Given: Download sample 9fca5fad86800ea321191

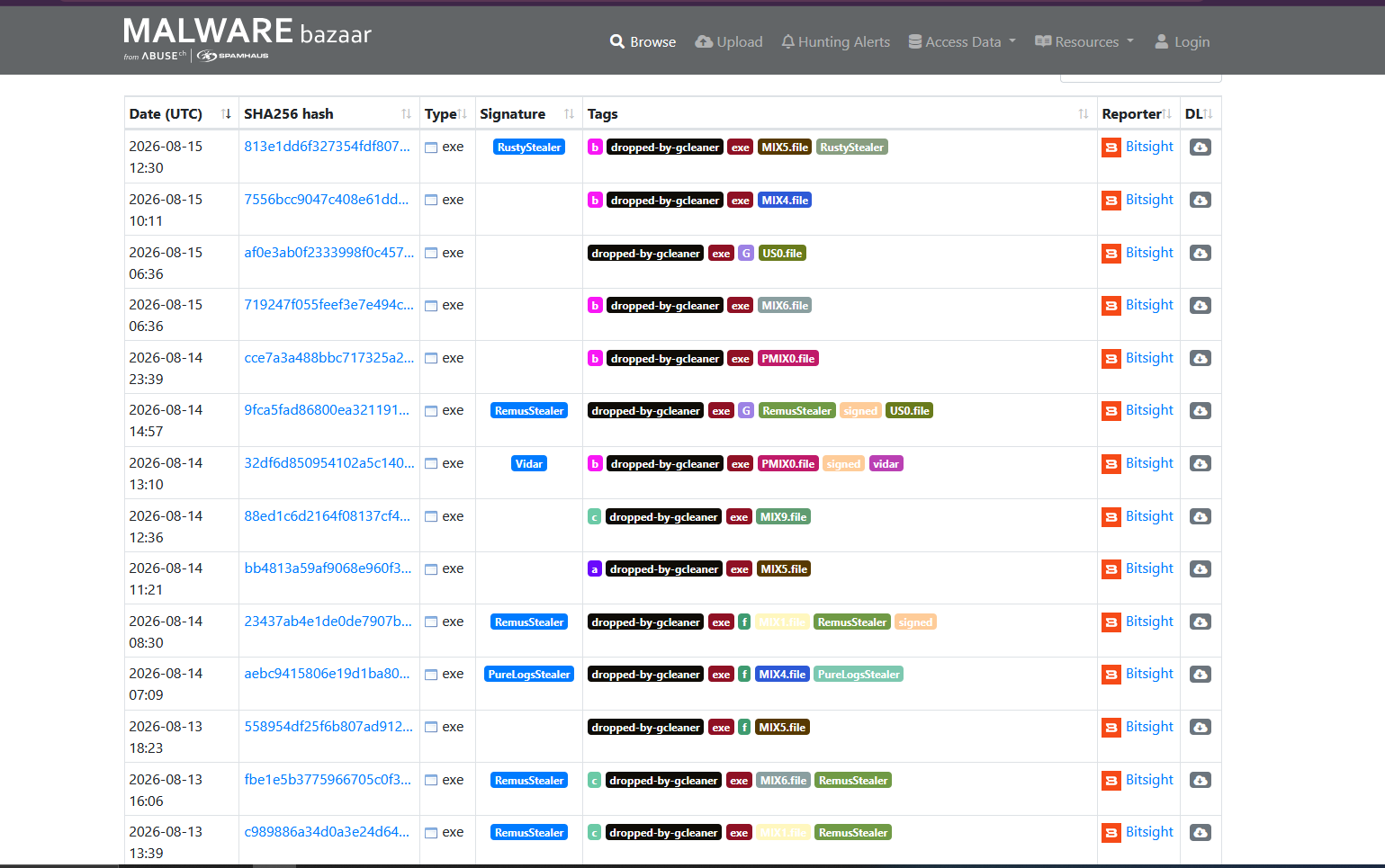Looking at the screenshot, I should tap(1200, 410).
